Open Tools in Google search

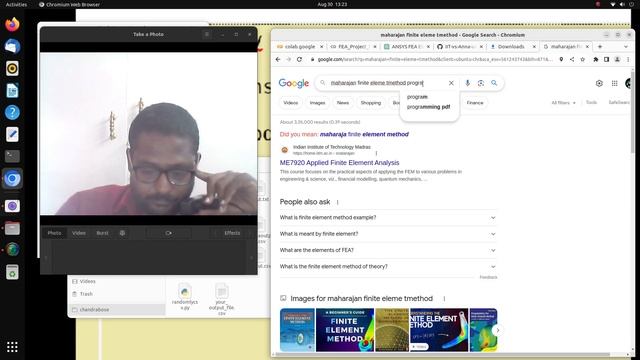(x=591, y=102)
